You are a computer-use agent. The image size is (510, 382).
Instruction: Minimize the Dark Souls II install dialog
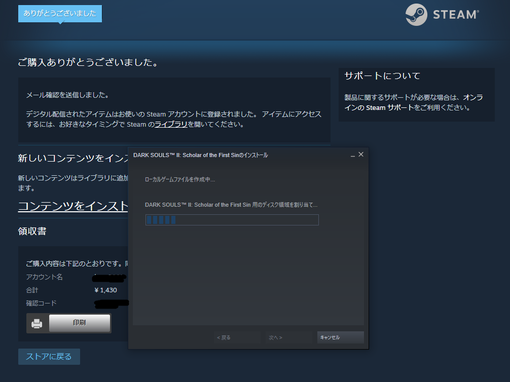(x=353, y=155)
